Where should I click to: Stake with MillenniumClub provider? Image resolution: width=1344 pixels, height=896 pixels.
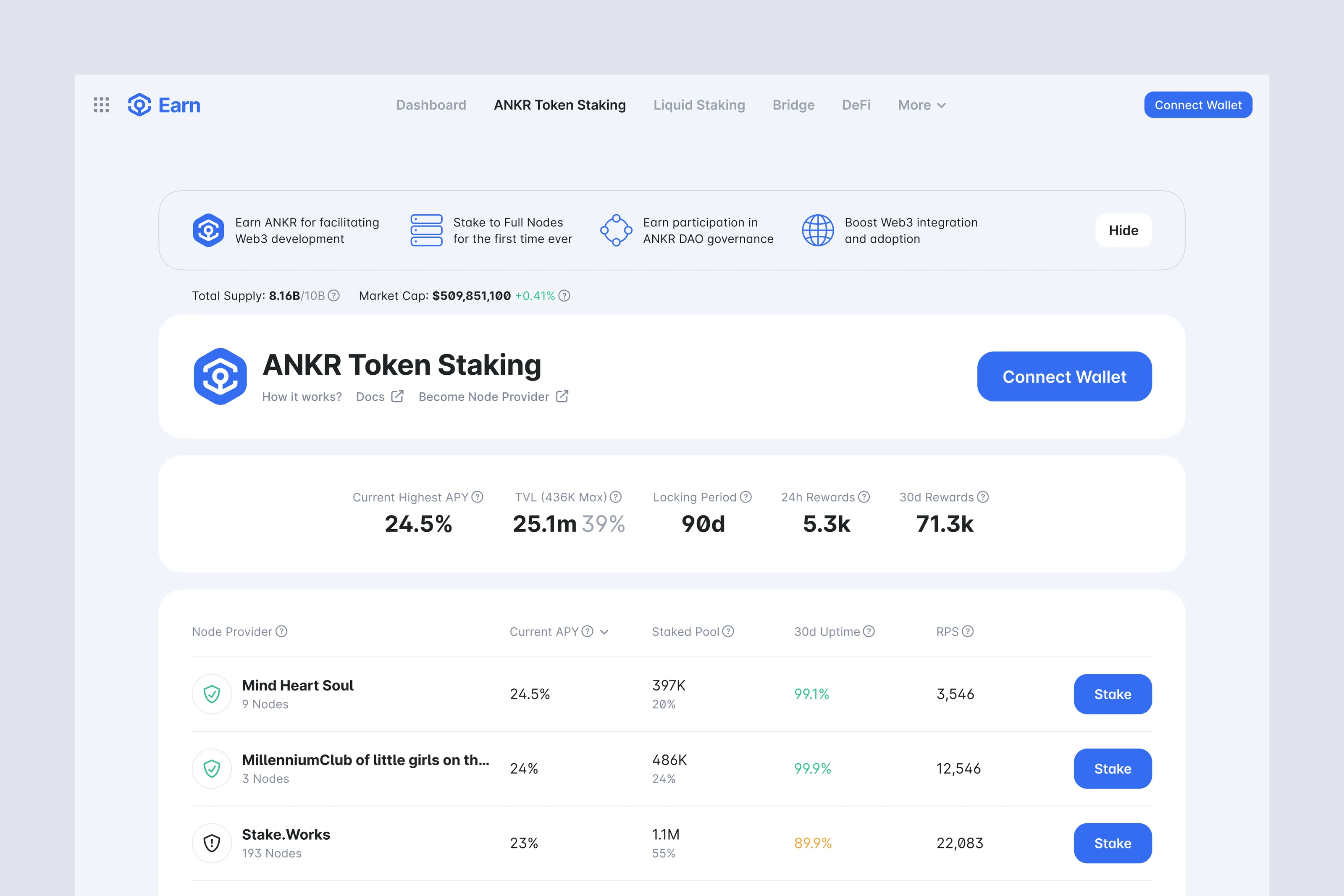point(1112,769)
